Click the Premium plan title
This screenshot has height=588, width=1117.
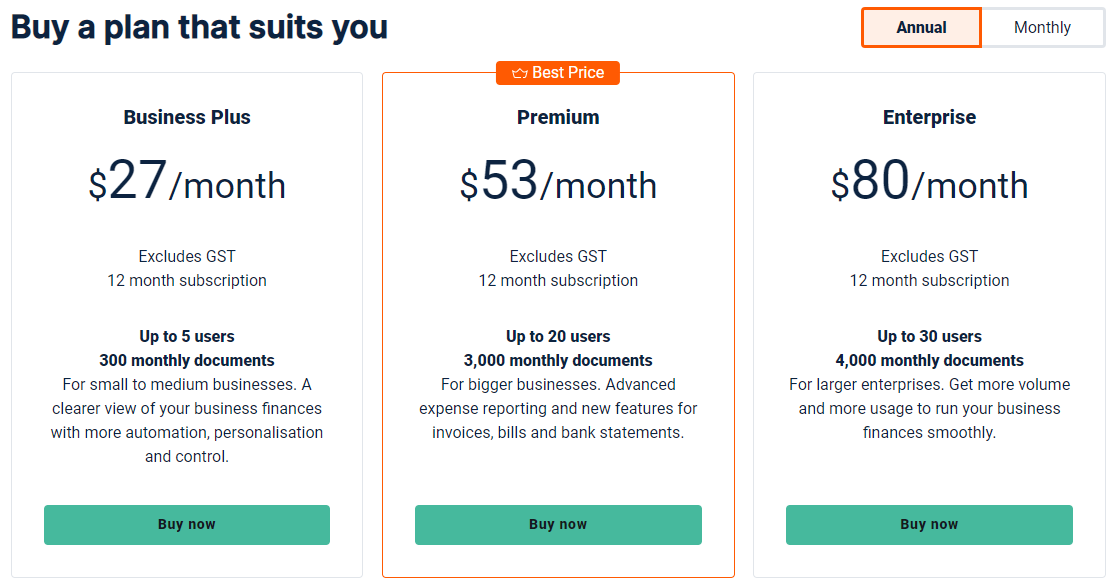[558, 117]
